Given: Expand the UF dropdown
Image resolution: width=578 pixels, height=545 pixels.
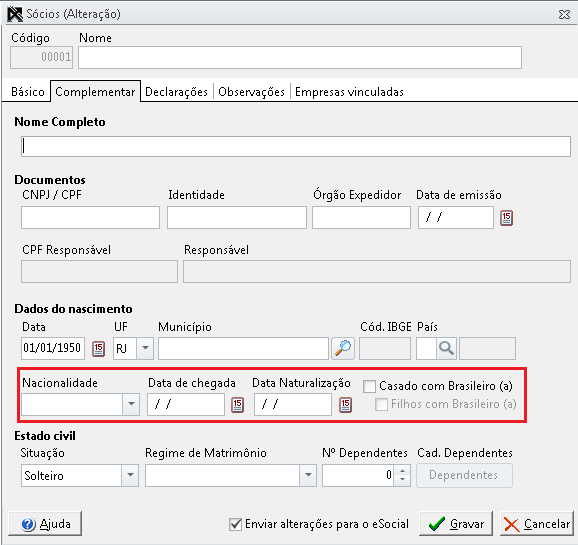Looking at the screenshot, I should [x=145, y=348].
